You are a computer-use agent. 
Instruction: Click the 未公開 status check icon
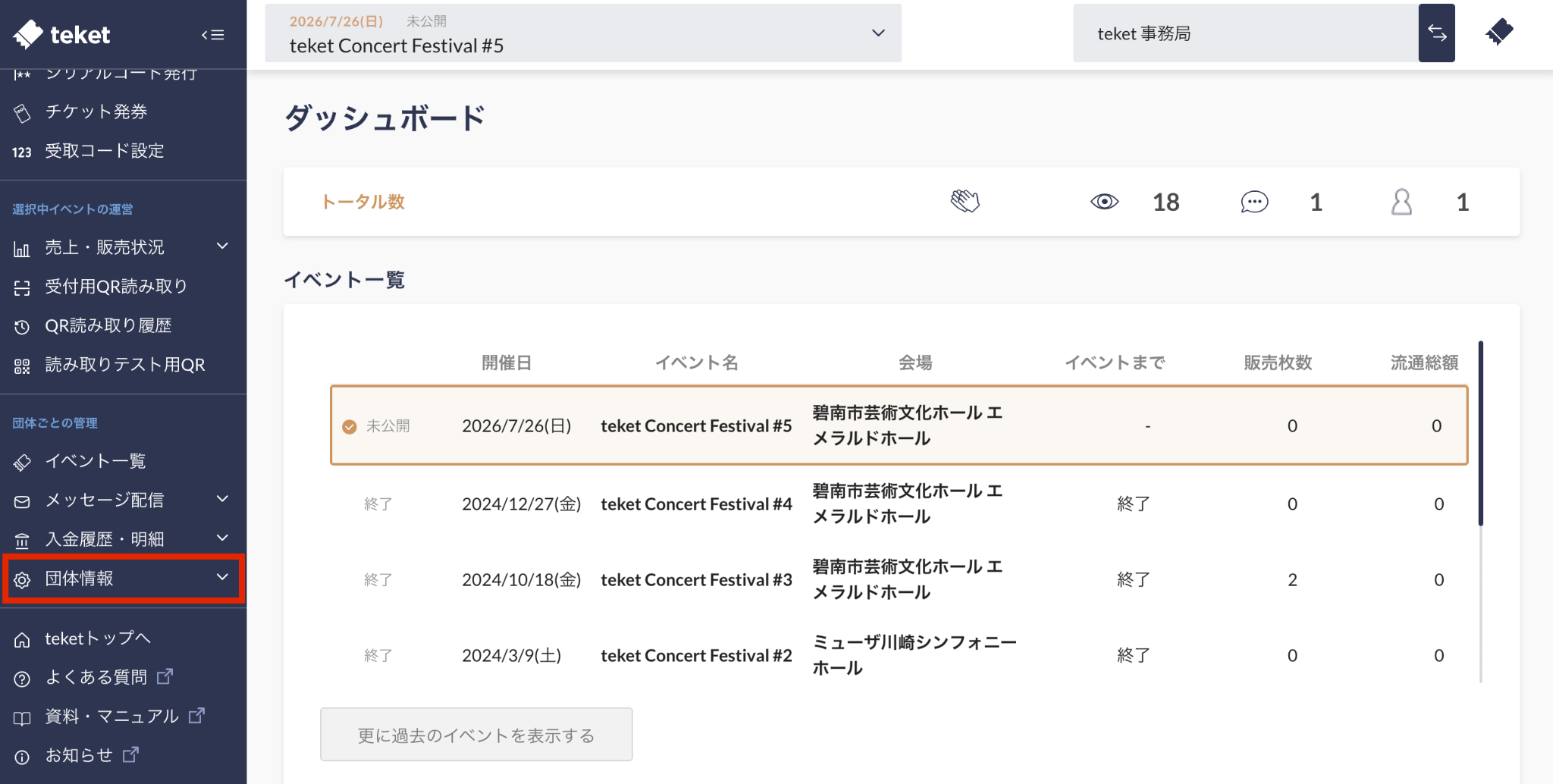tap(350, 426)
